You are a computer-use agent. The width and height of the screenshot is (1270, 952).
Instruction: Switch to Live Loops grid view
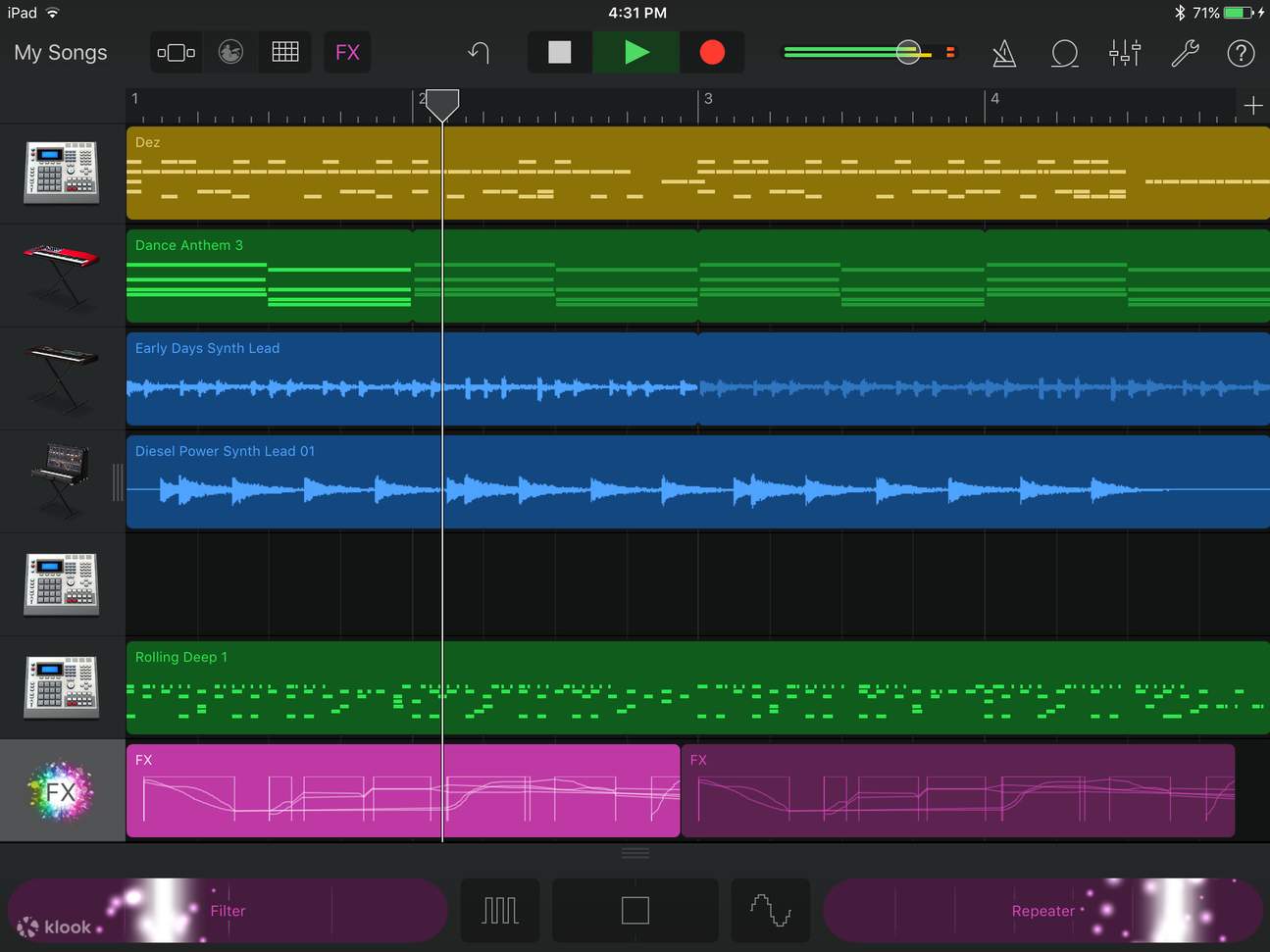[284, 53]
